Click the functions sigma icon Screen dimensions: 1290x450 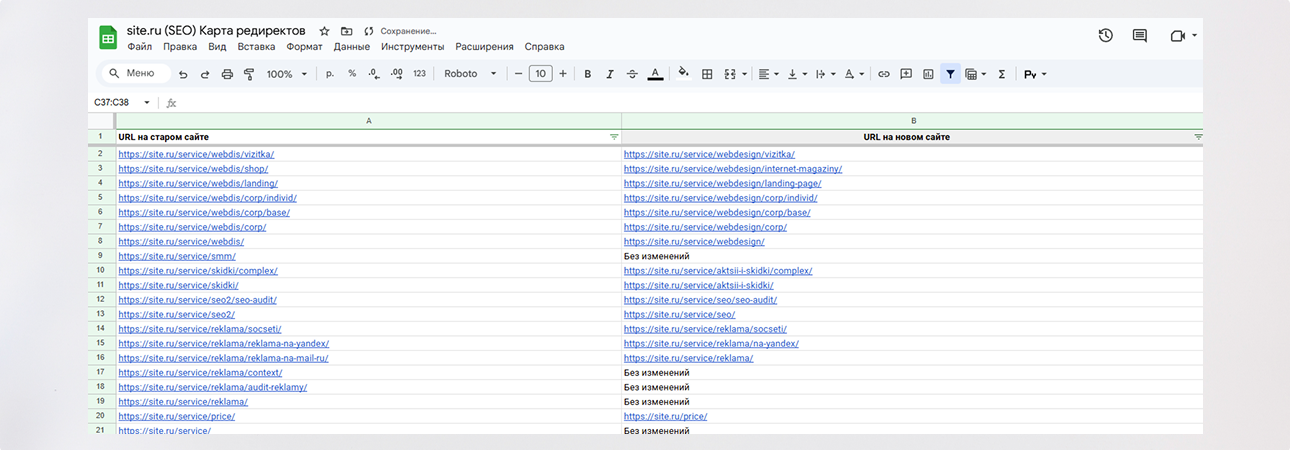pos(1001,74)
